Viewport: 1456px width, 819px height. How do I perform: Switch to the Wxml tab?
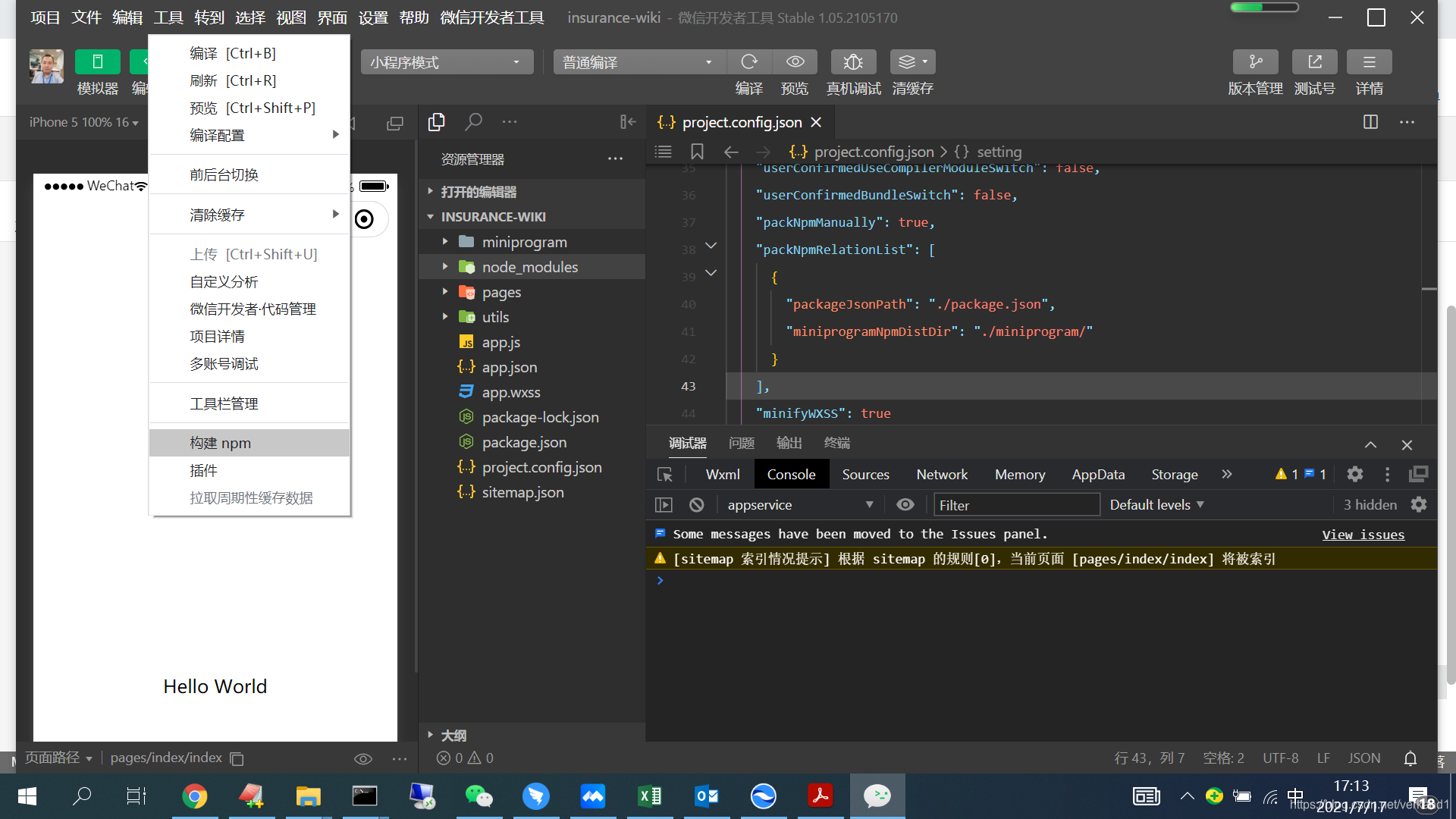point(723,475)
